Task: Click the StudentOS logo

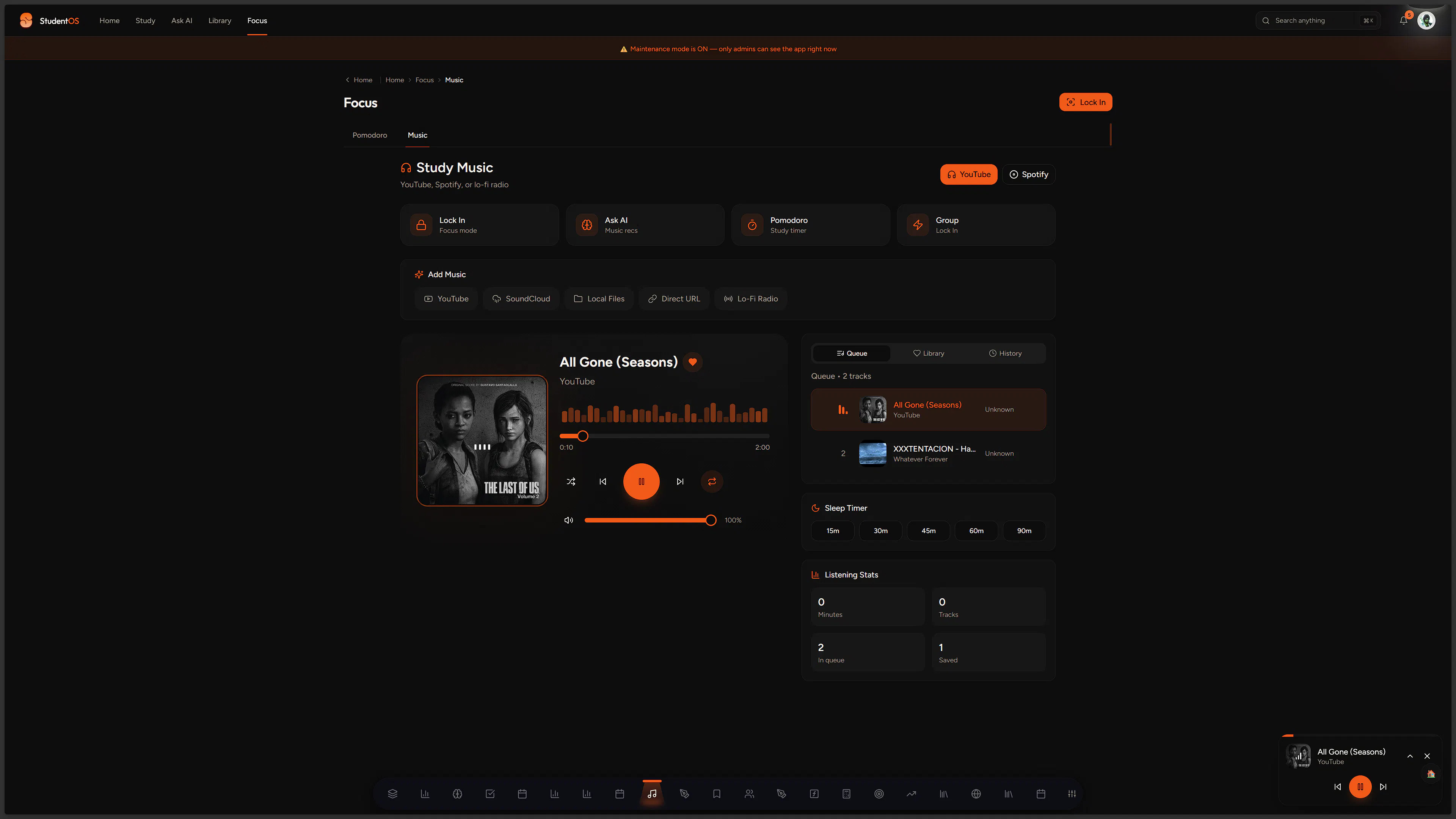Action: click(49, 20)
